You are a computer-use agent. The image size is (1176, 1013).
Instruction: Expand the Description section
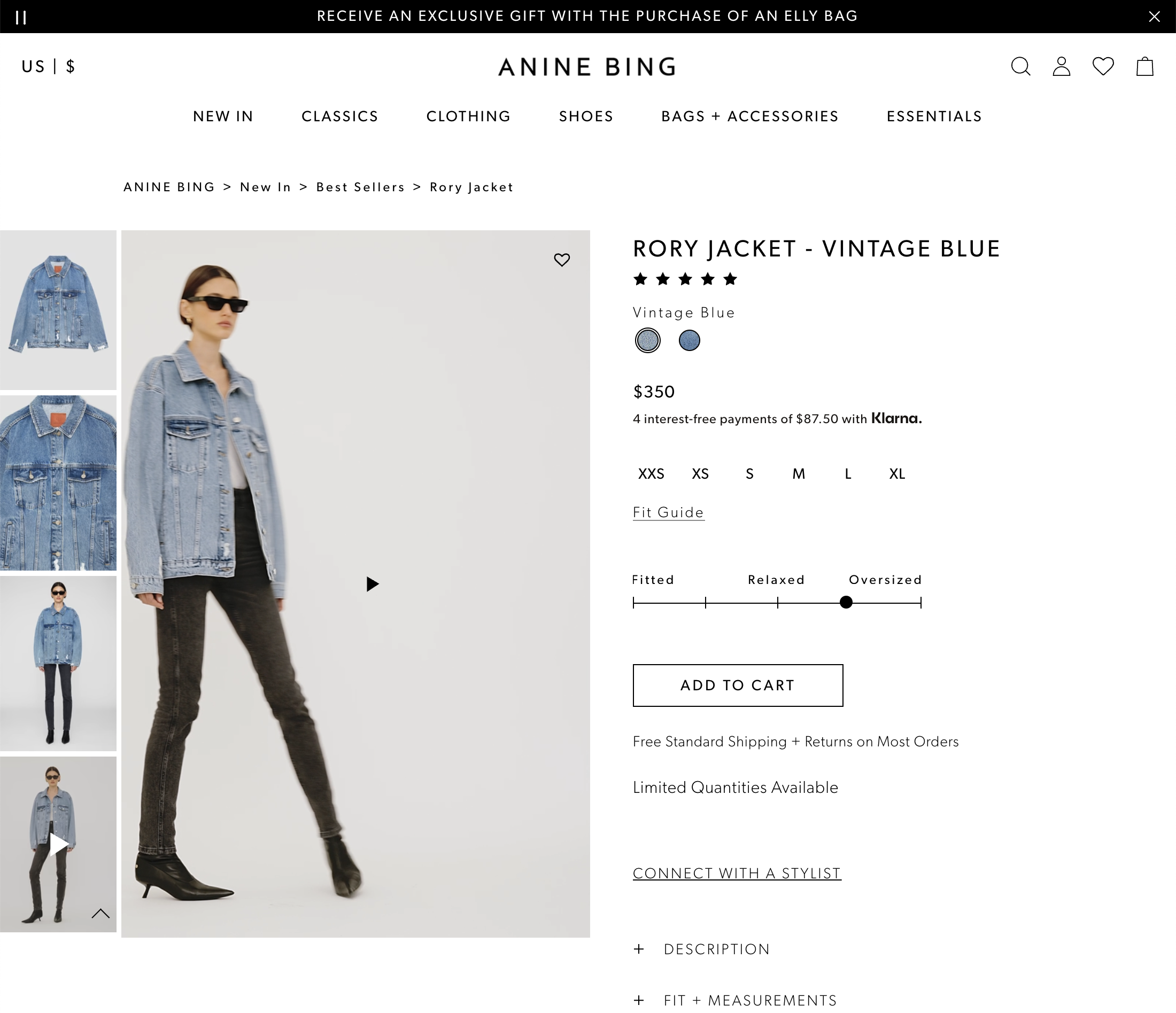(x=716, y=949)
